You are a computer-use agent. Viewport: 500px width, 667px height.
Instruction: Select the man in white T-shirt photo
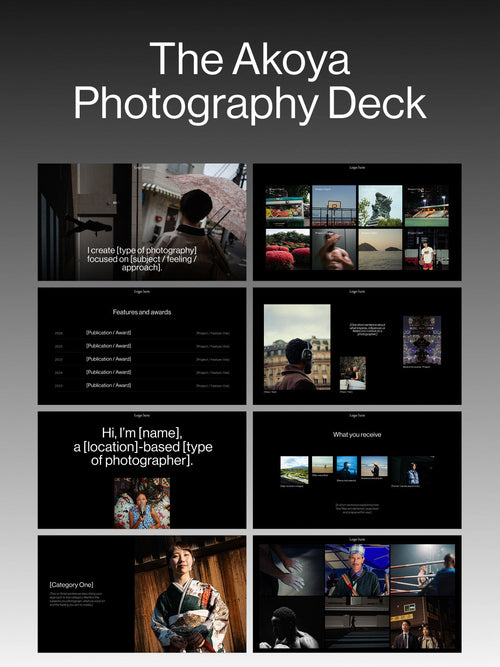426,249
